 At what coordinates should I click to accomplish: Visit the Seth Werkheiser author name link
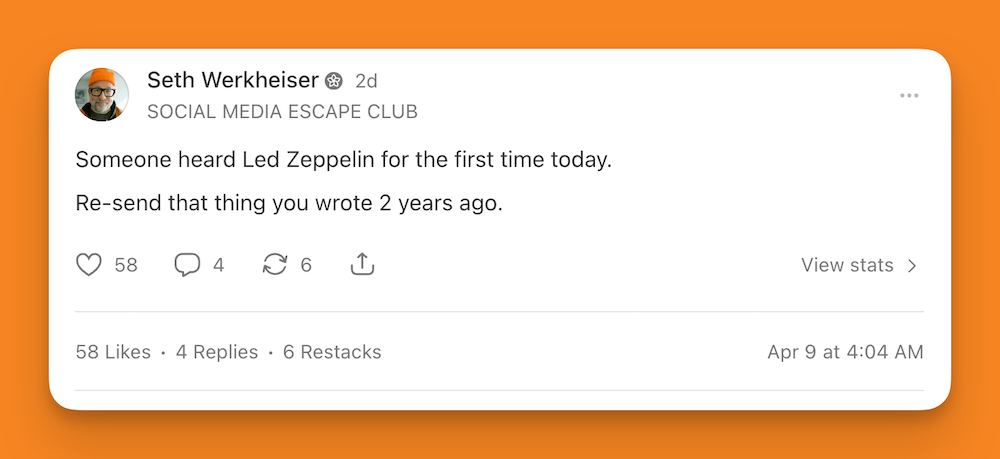tap(232, 80)
